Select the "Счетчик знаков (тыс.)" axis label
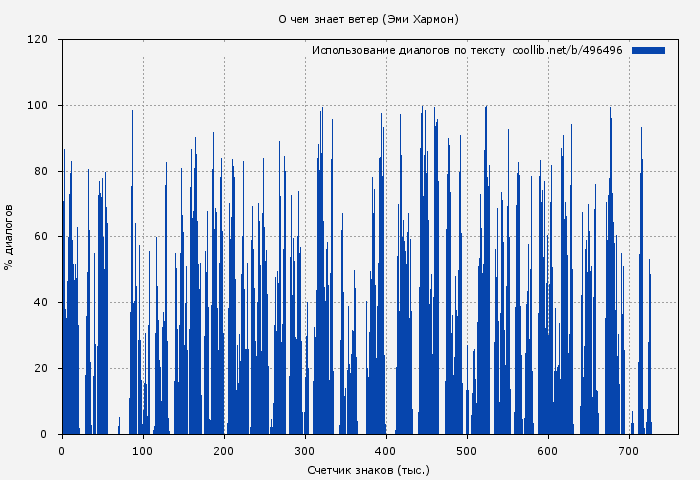Screen dimensions: 700x480 [369, 469]
